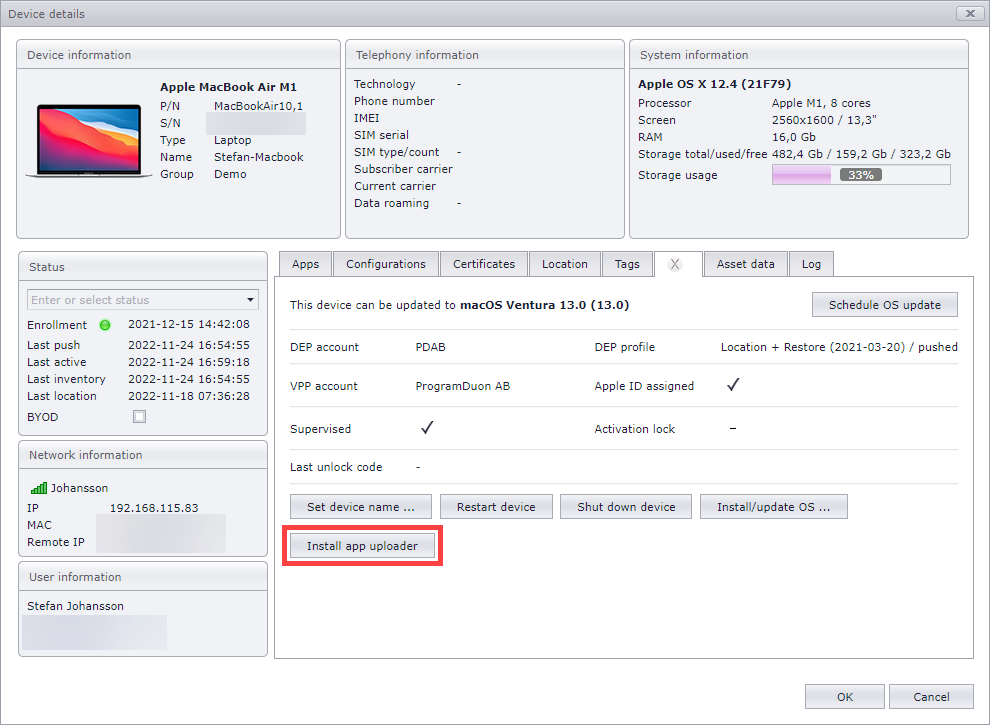The image size is (990, 725).
Task: Click the Apple M1, 8 cores value
Action: pos(821,103)
